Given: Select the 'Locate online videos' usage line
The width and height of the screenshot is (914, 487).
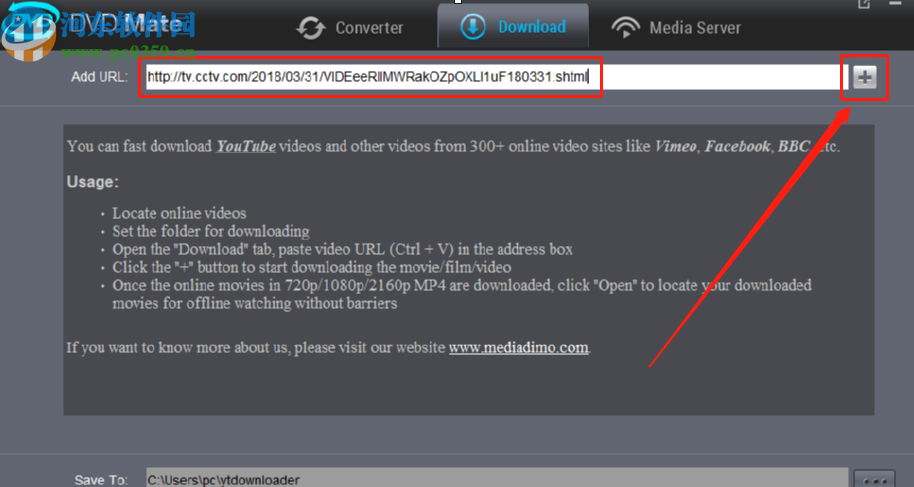Looking at the screenshot, I should click(x=179, y=213).
